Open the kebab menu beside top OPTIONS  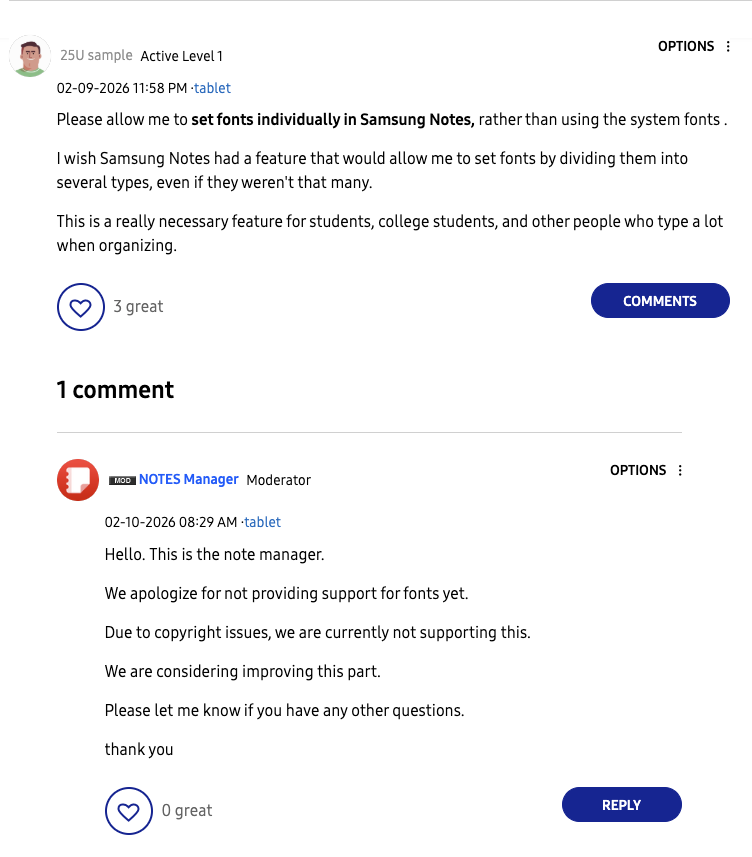click(731, 46)
